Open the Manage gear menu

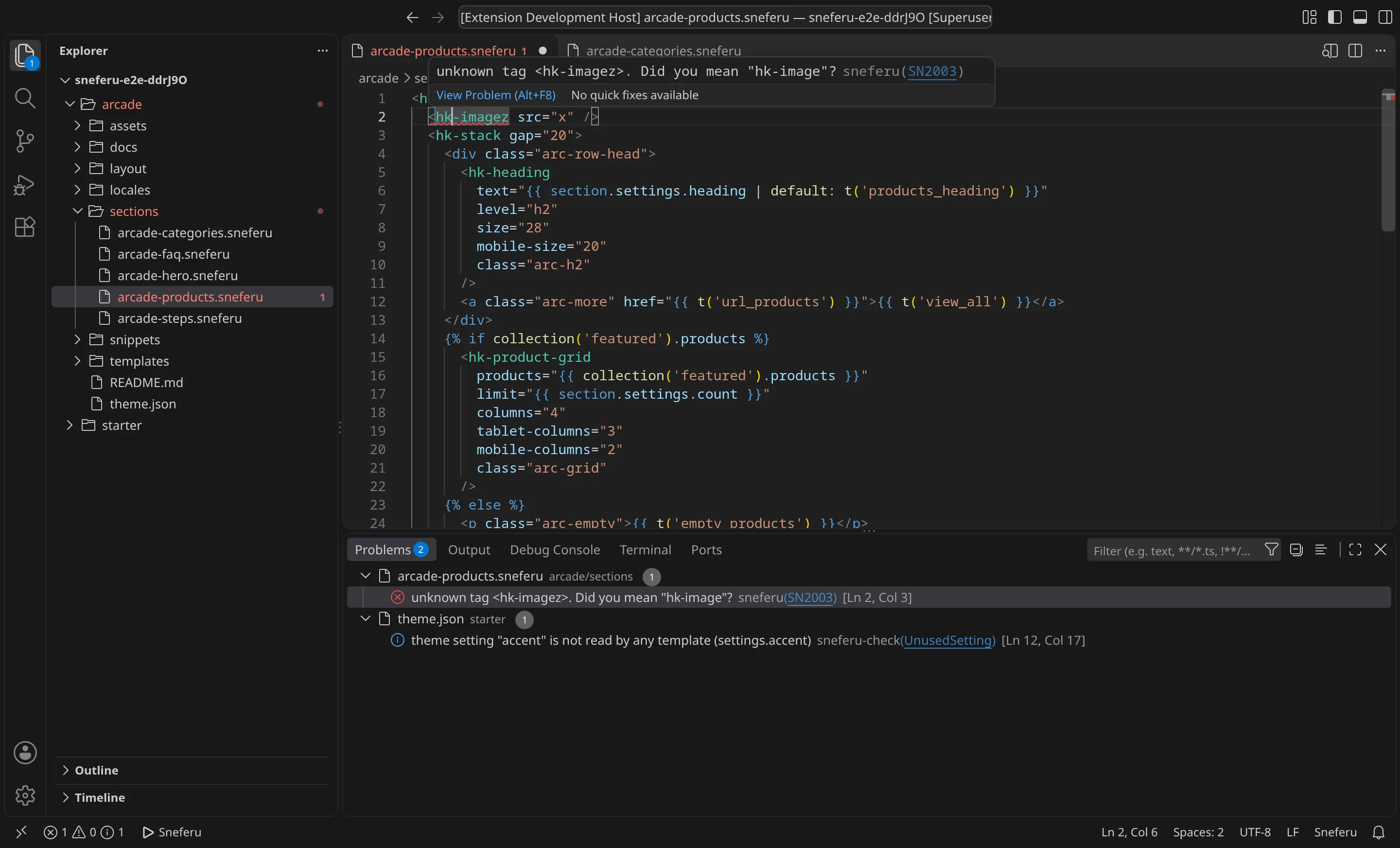pyautogui.click(x=24, y=795)
